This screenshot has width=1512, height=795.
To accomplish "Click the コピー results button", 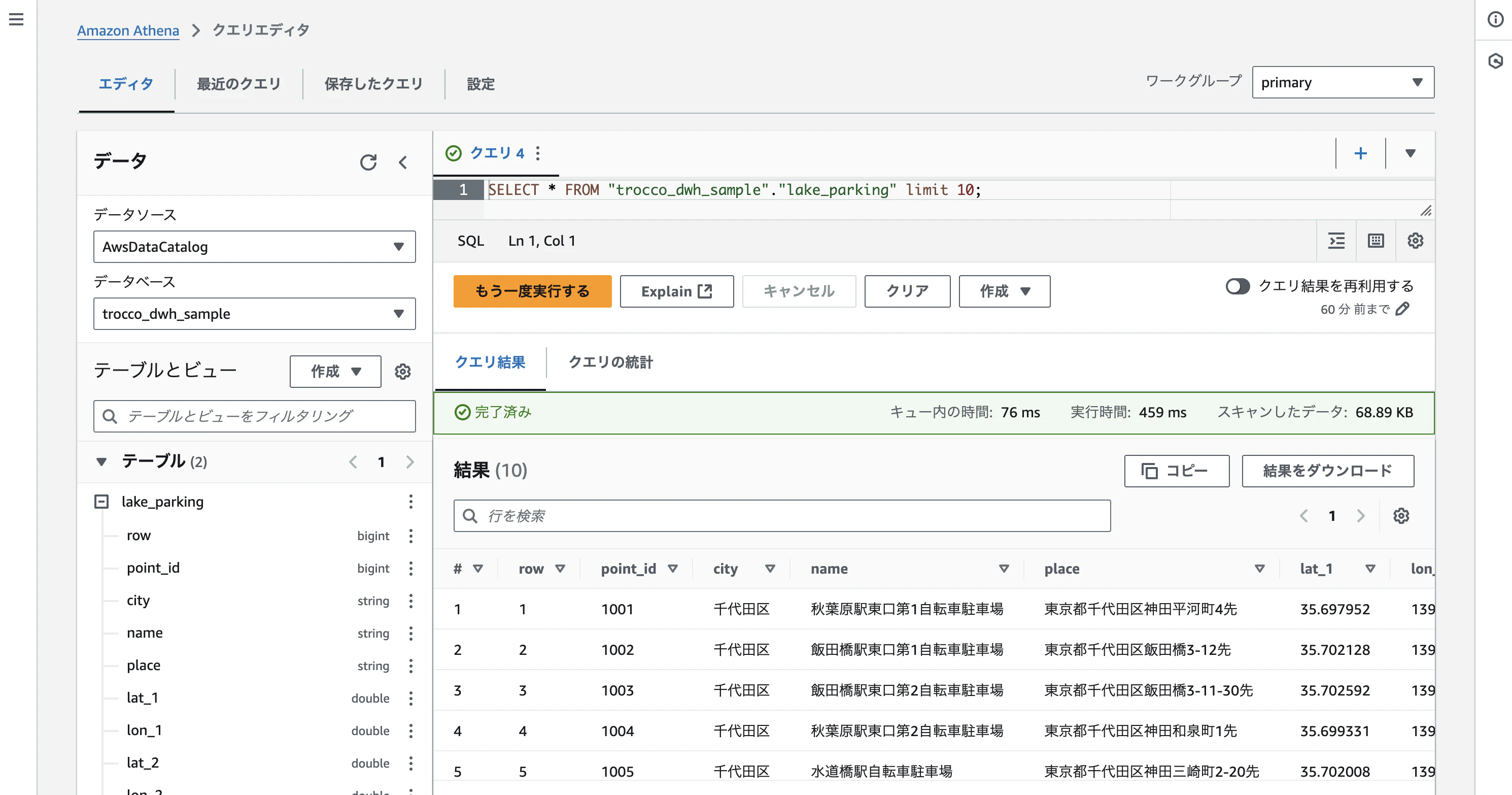I will pos(1176,471).
